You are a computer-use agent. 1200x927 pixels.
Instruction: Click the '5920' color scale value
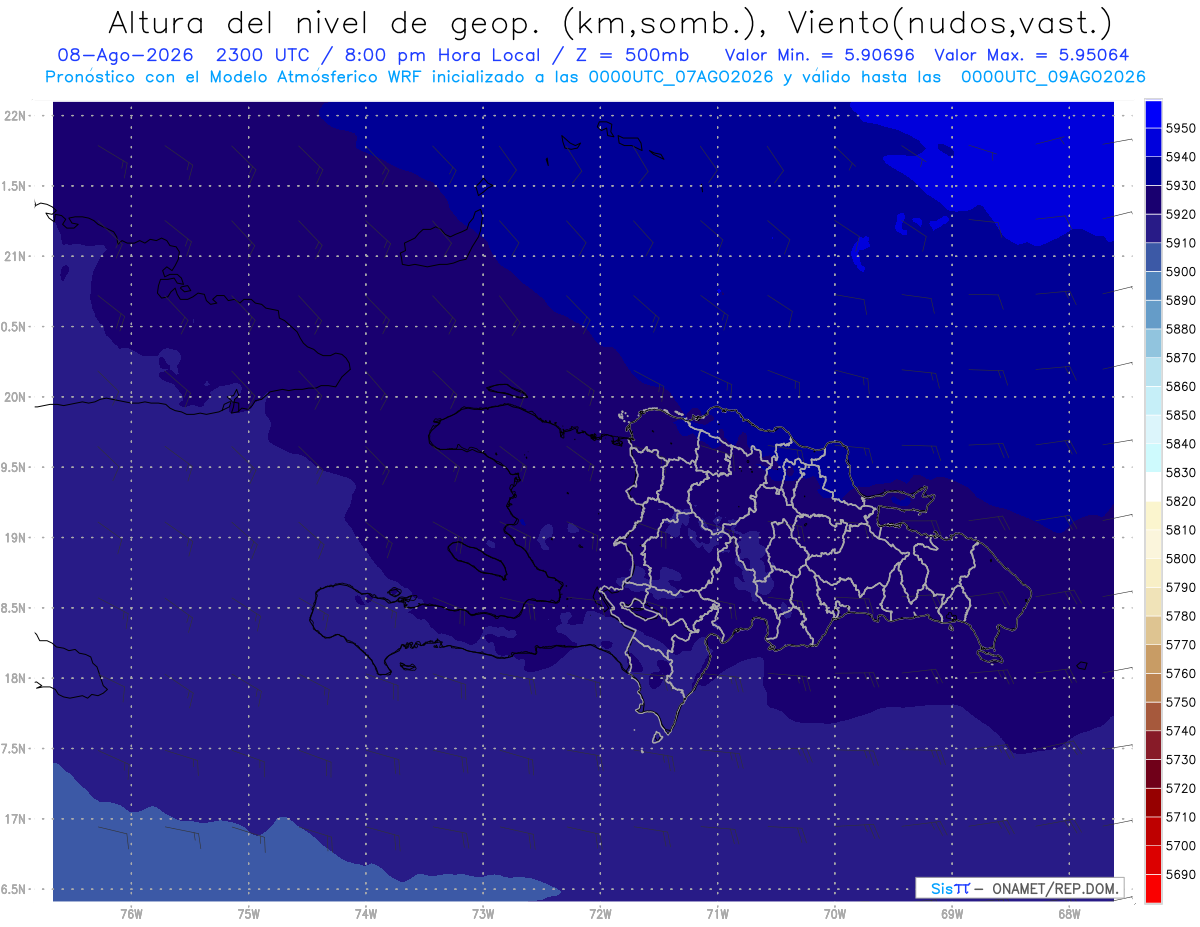(x=1181, y=214)
